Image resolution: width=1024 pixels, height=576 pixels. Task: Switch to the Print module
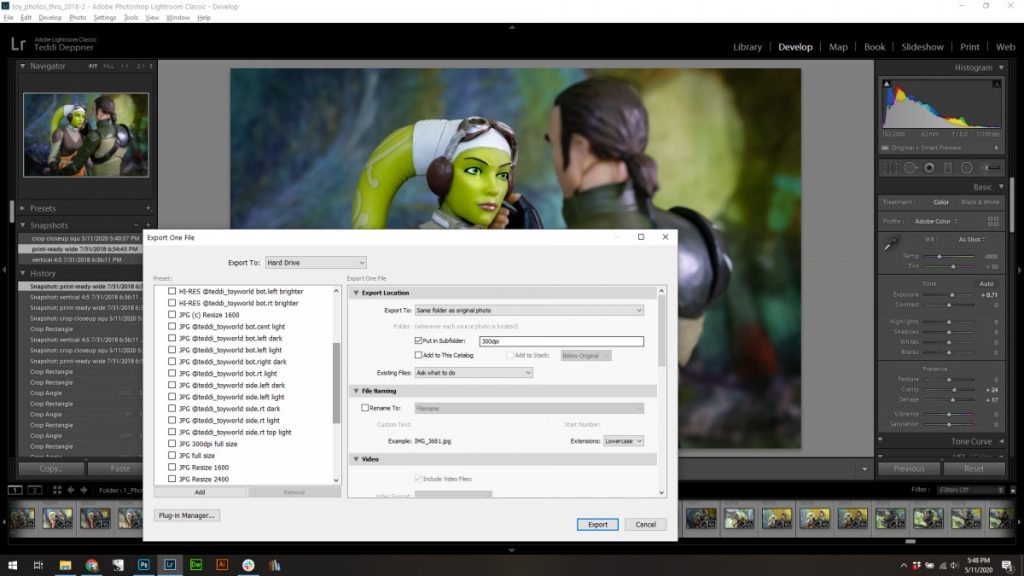pyautogui.click(x=969, y=47)
